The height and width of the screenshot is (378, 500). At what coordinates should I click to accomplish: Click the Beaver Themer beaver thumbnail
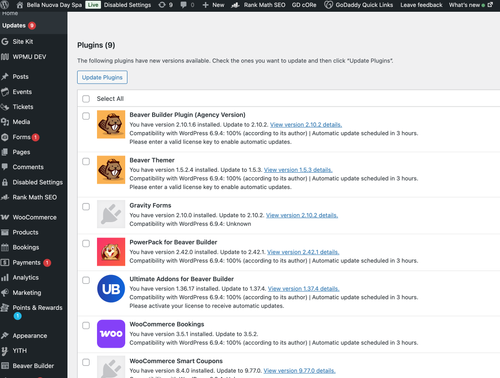[x=111, y=170]
